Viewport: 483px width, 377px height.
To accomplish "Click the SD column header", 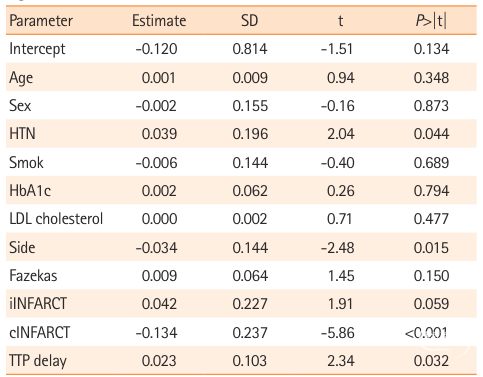I will point(250,21).
